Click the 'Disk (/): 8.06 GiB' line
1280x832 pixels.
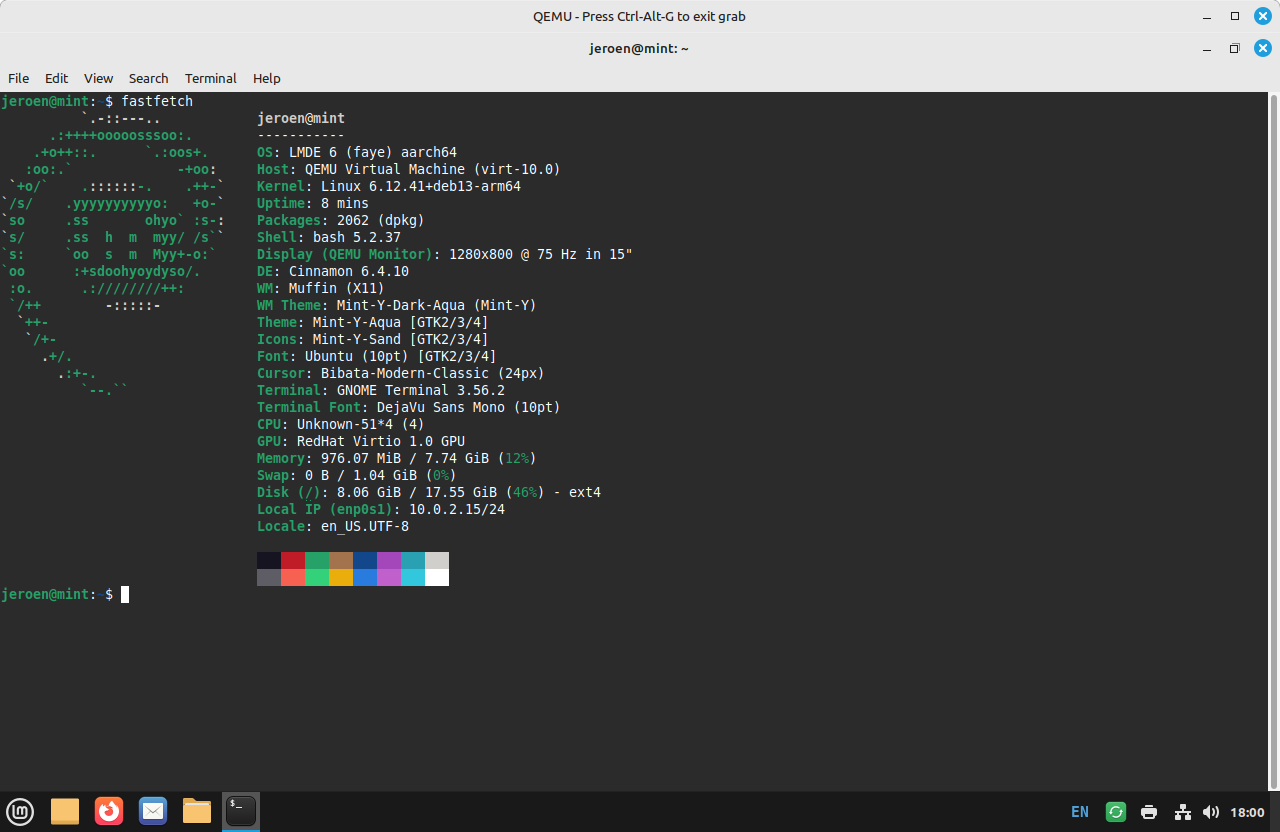(429, 492)
